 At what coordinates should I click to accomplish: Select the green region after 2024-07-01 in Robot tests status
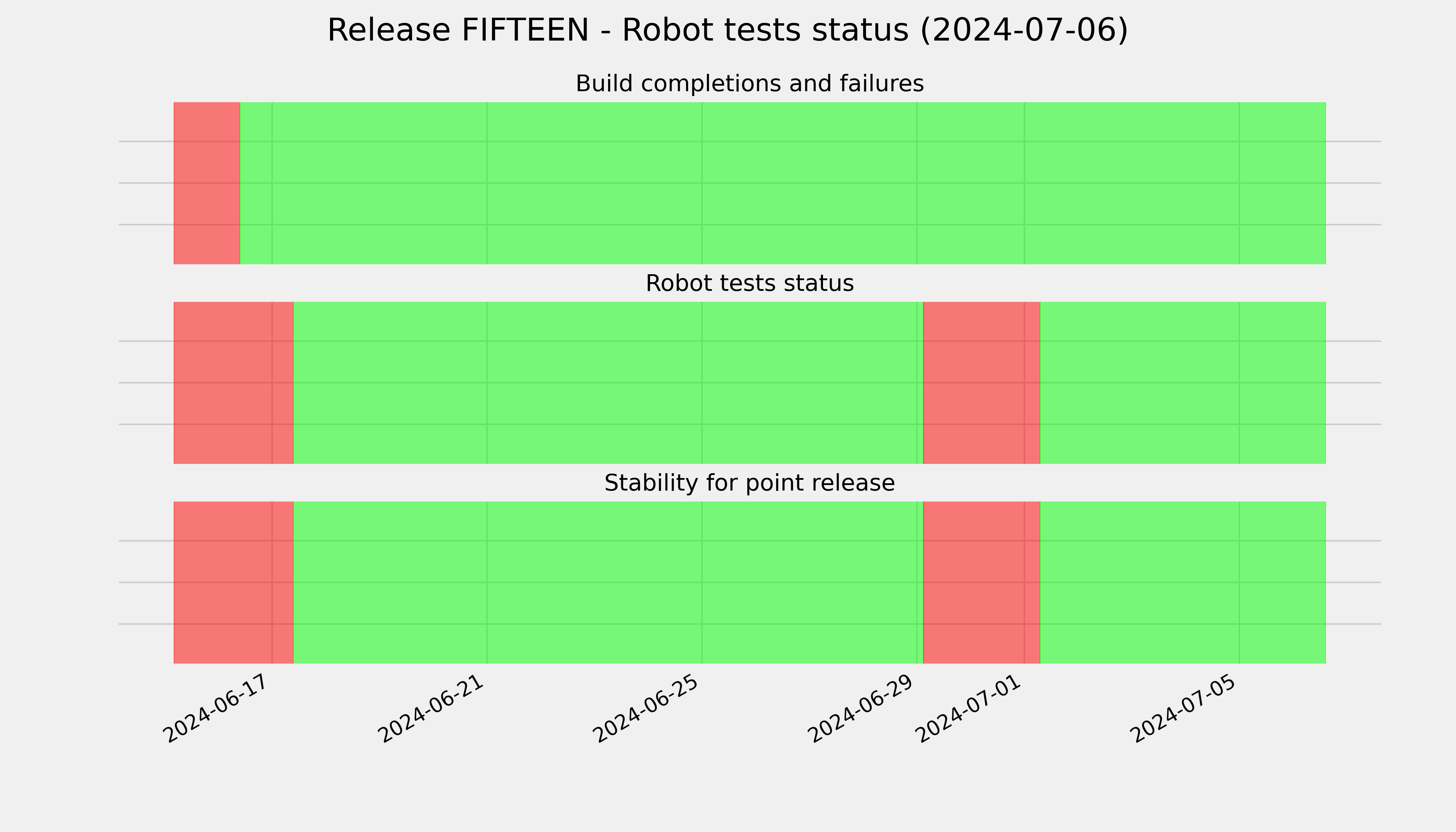tap(1183, 383)
